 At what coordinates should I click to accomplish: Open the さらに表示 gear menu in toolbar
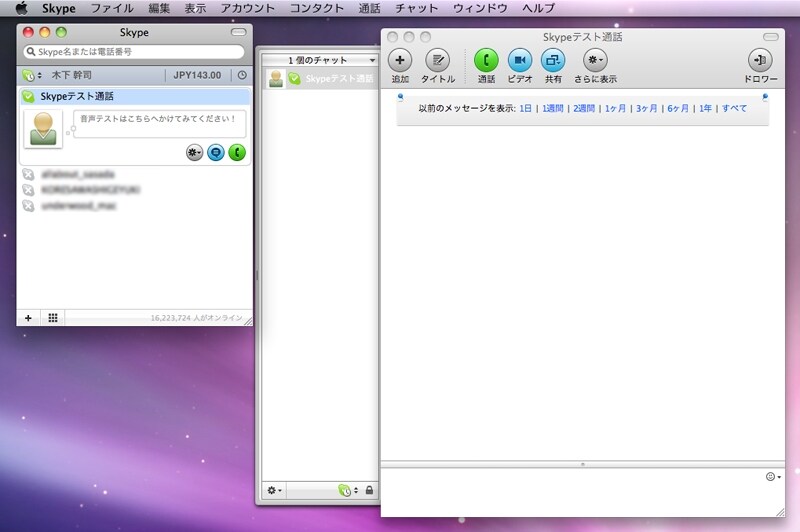[595, 60]
